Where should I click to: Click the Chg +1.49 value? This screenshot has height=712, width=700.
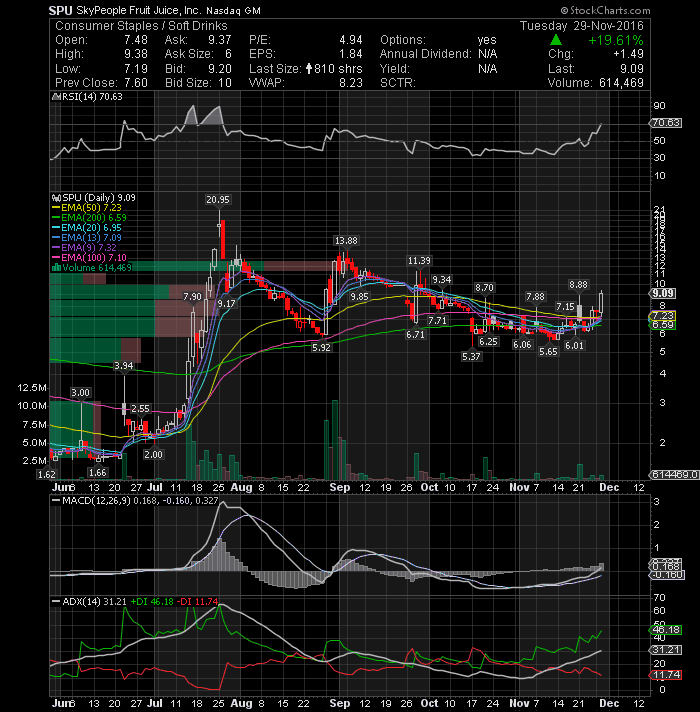pyautogui.click(x=628, y=54)
